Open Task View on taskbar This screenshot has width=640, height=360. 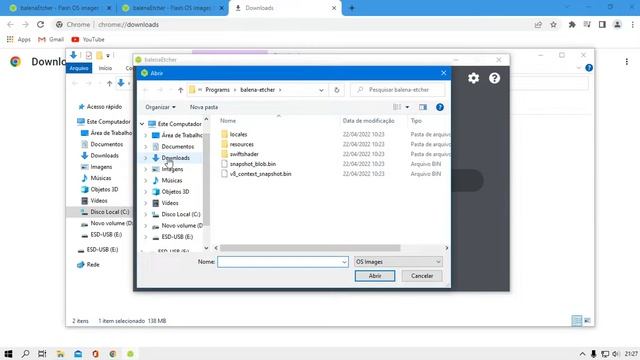[x=42, y=354]
